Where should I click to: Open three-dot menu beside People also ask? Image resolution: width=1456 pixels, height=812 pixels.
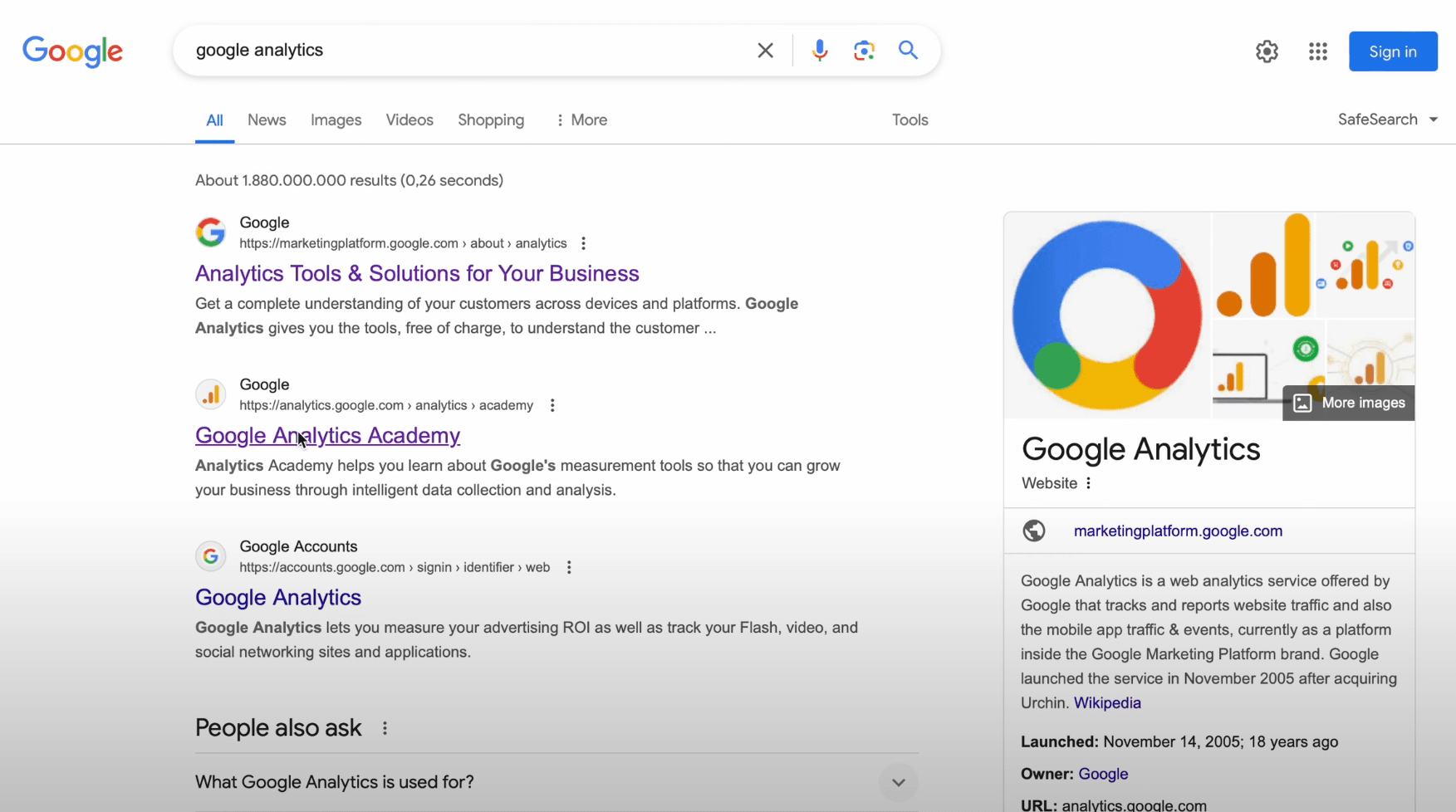pyautogui.click(x=385, y=727)
